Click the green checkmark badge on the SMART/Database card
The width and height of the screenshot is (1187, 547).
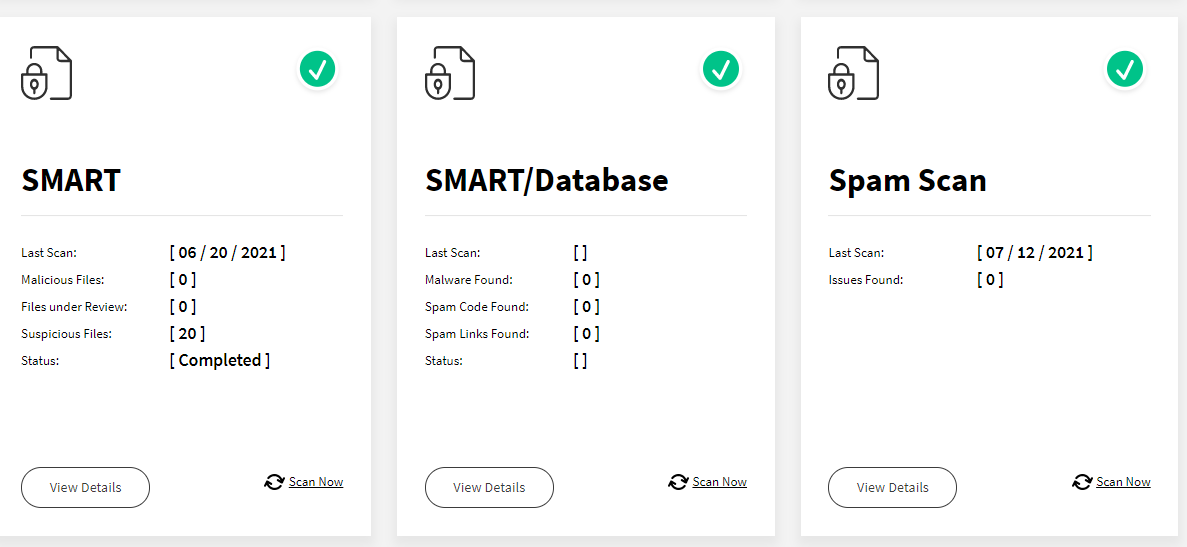click(721, 70)
